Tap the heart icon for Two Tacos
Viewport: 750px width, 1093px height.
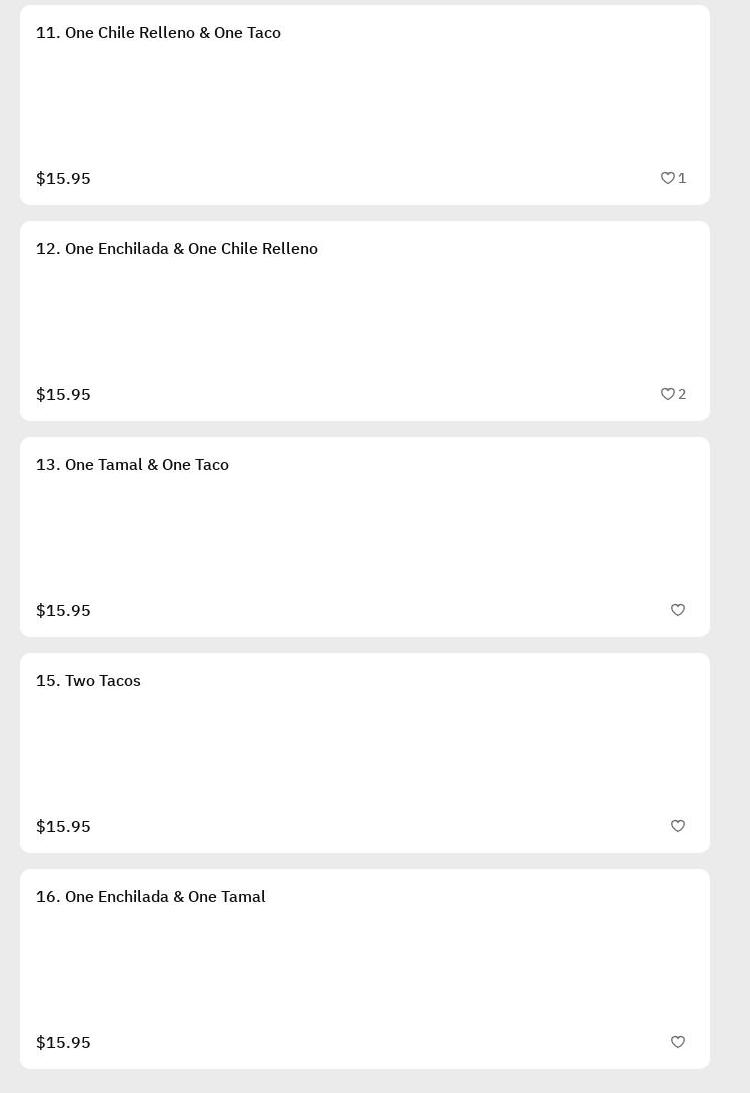(x=678, y=826)
